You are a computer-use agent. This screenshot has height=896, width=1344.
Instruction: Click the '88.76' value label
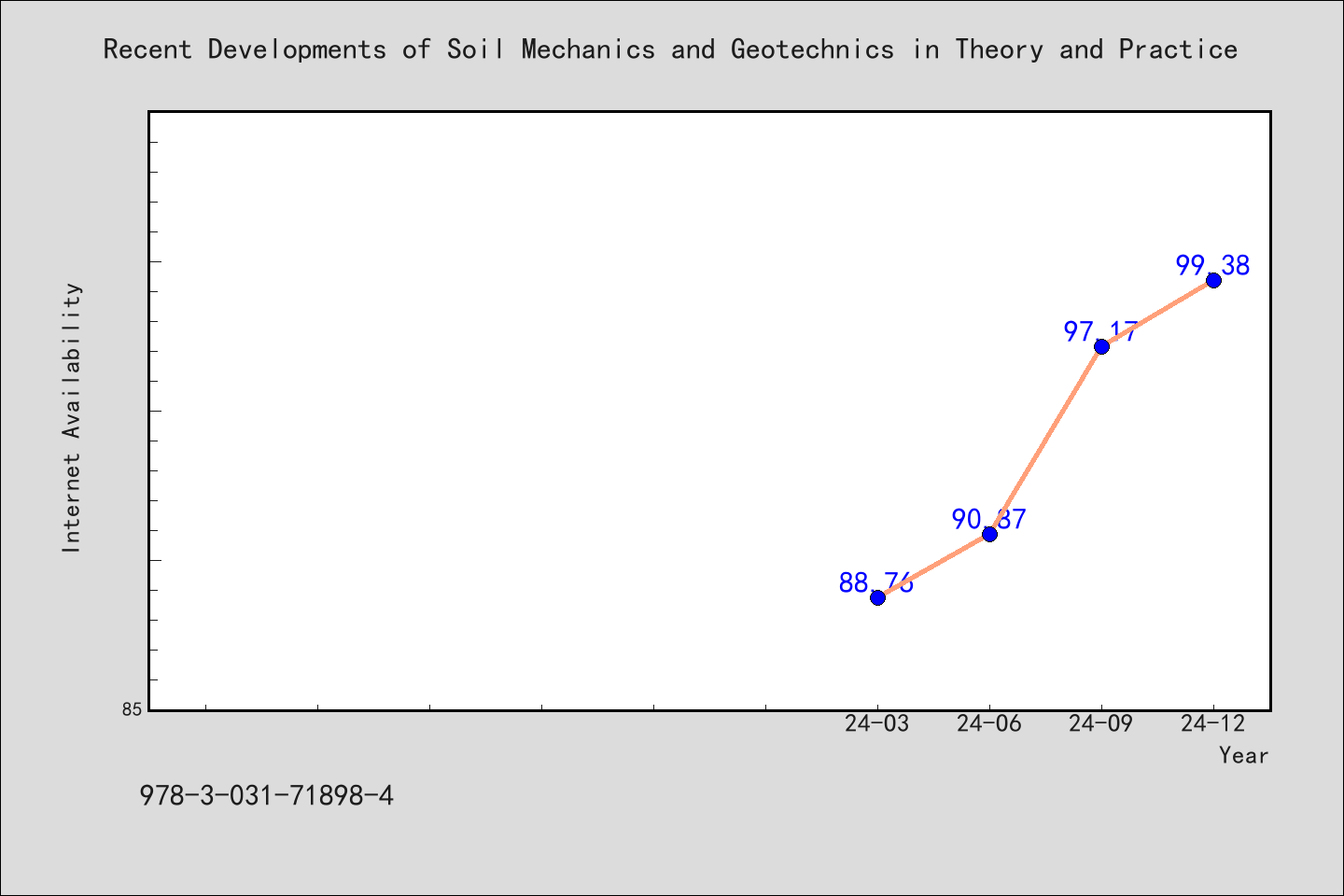click(876, 583)
